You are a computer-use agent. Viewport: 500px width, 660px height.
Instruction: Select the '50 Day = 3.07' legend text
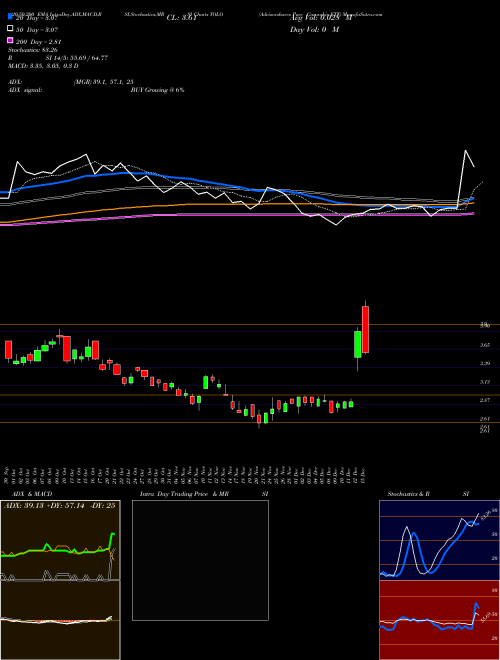click(x=37, y=30)
